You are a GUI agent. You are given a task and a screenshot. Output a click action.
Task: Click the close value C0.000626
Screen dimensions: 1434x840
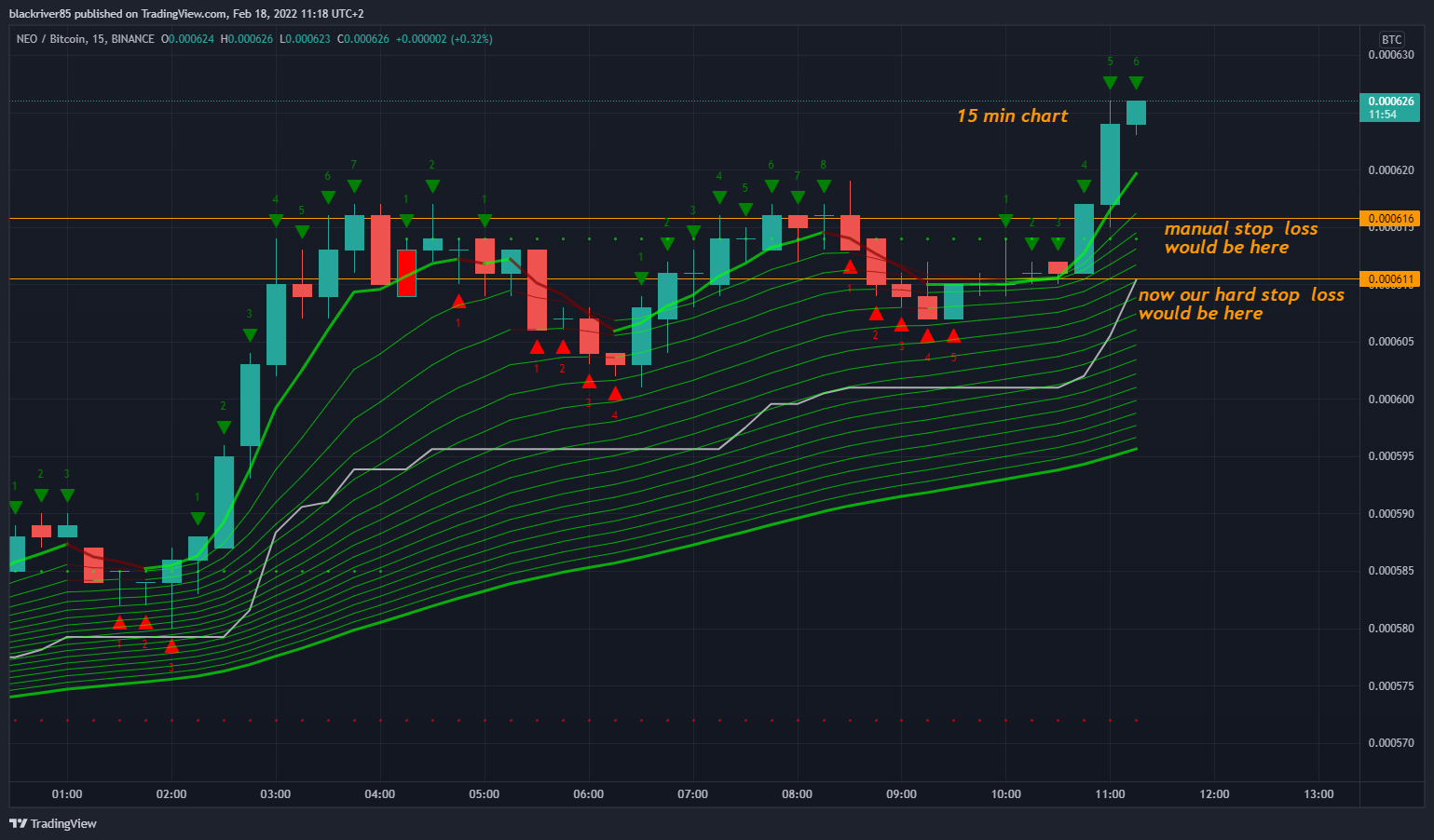(x=363, y=39)
